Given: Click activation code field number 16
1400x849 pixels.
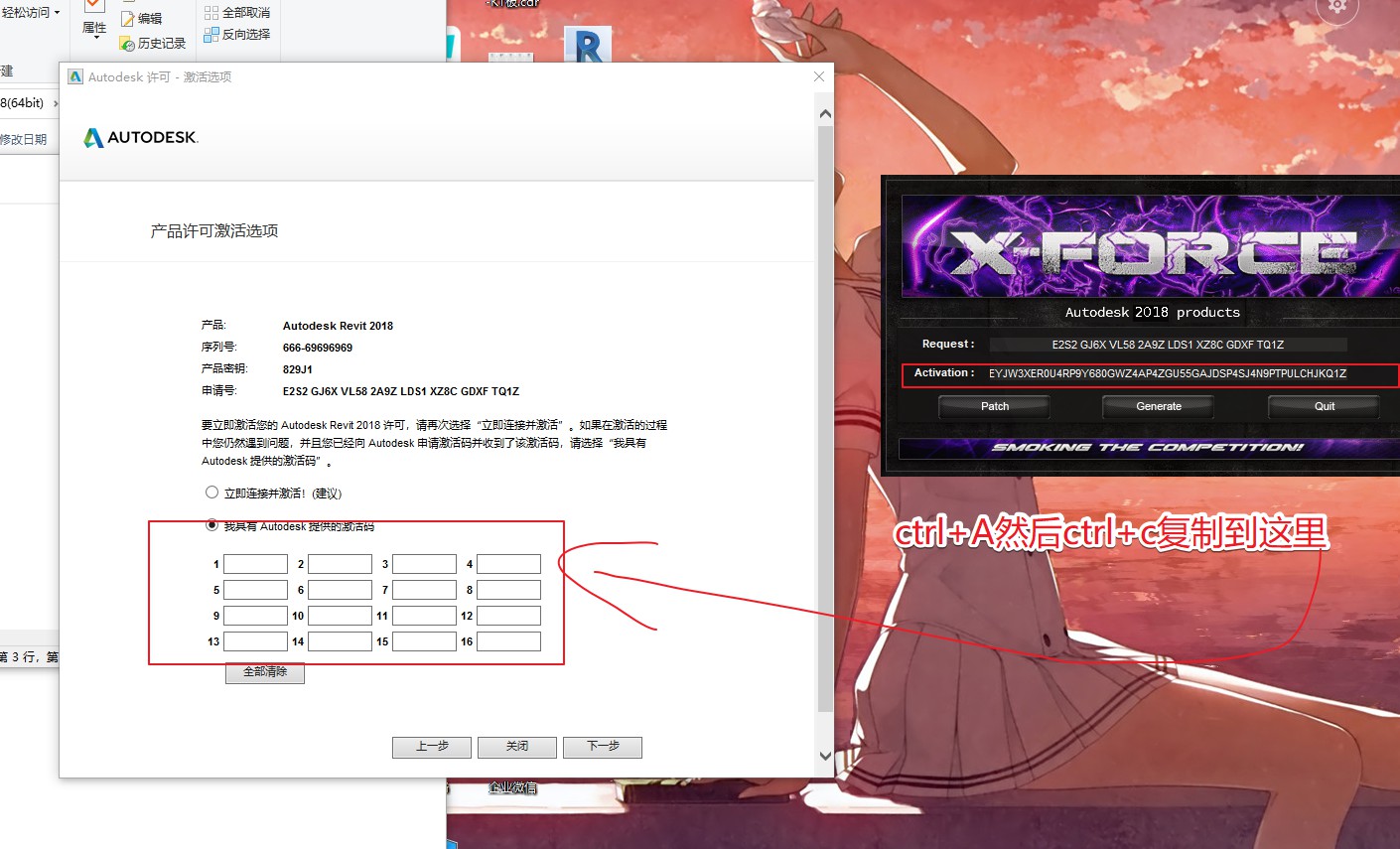Looking at the screenshot, I should coord(508,641).
